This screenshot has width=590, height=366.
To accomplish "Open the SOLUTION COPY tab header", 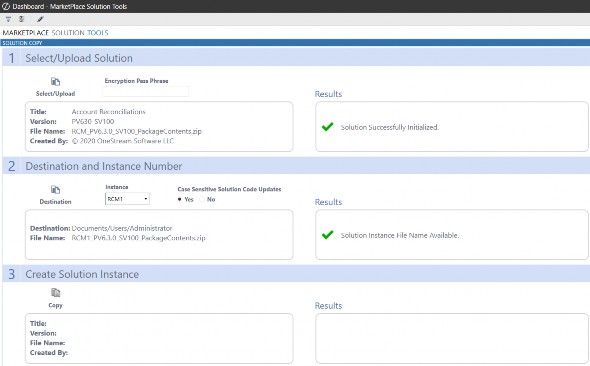I will click(22, 43).
